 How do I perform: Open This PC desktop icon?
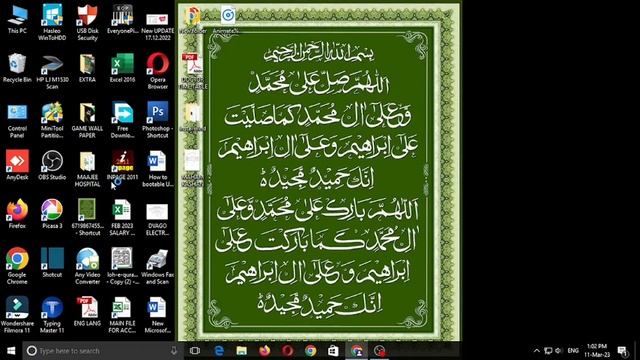(17, 19)
